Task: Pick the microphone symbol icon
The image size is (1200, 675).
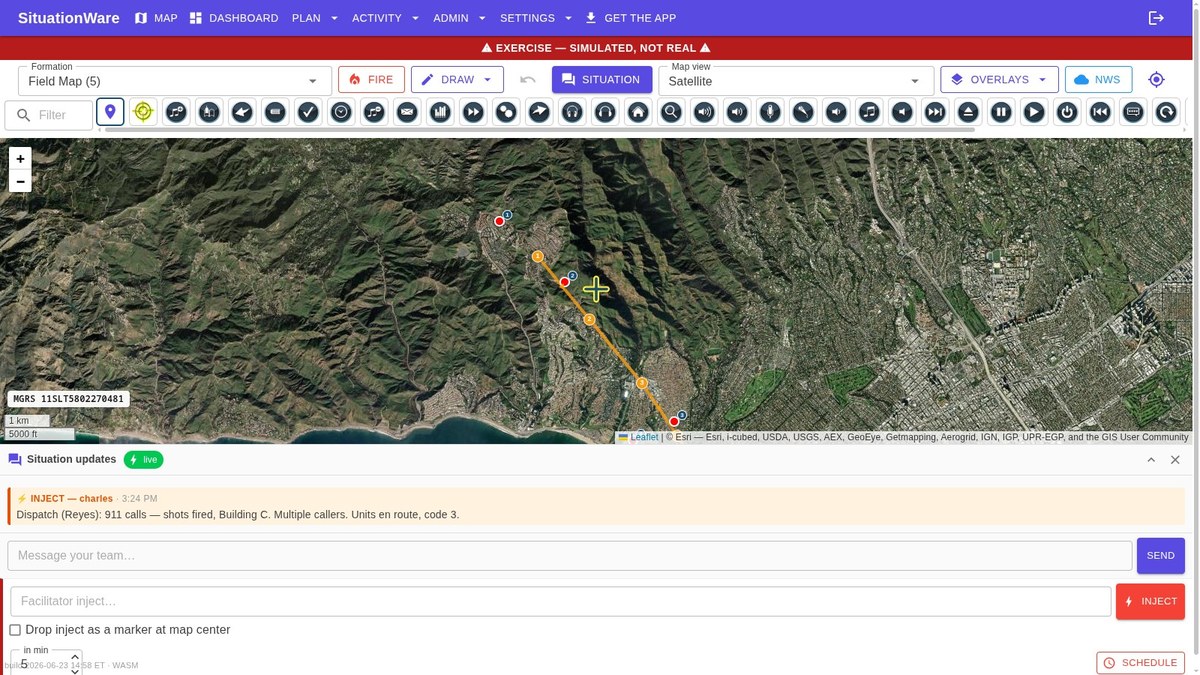Action: coord(770,112)
